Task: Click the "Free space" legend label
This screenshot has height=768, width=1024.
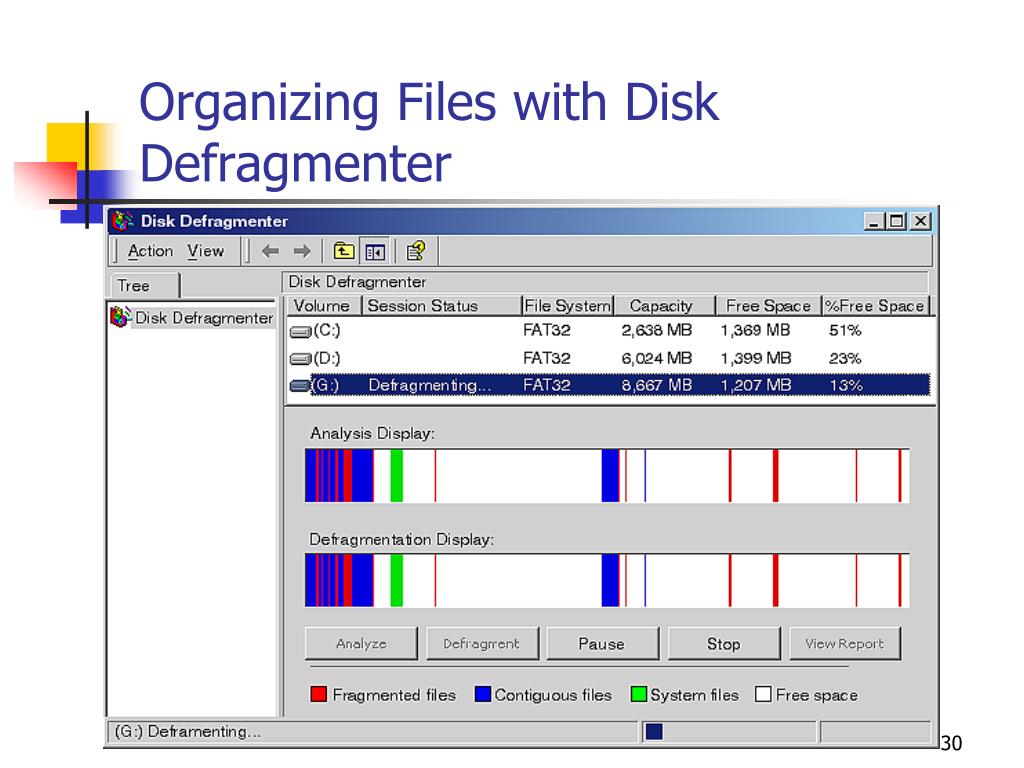Action: [x=817, y=695]
